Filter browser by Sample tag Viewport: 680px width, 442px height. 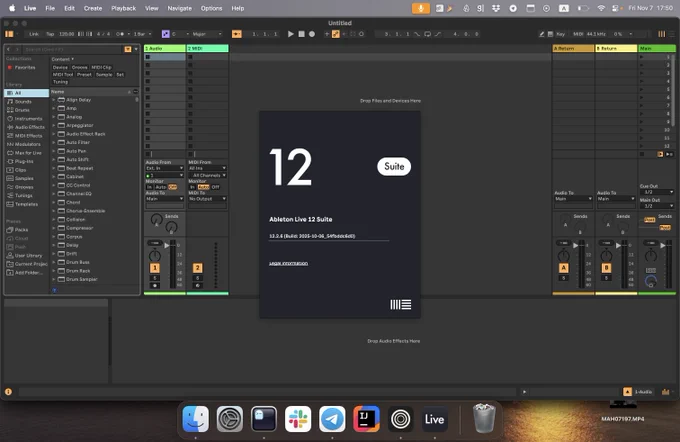[104, 75]
